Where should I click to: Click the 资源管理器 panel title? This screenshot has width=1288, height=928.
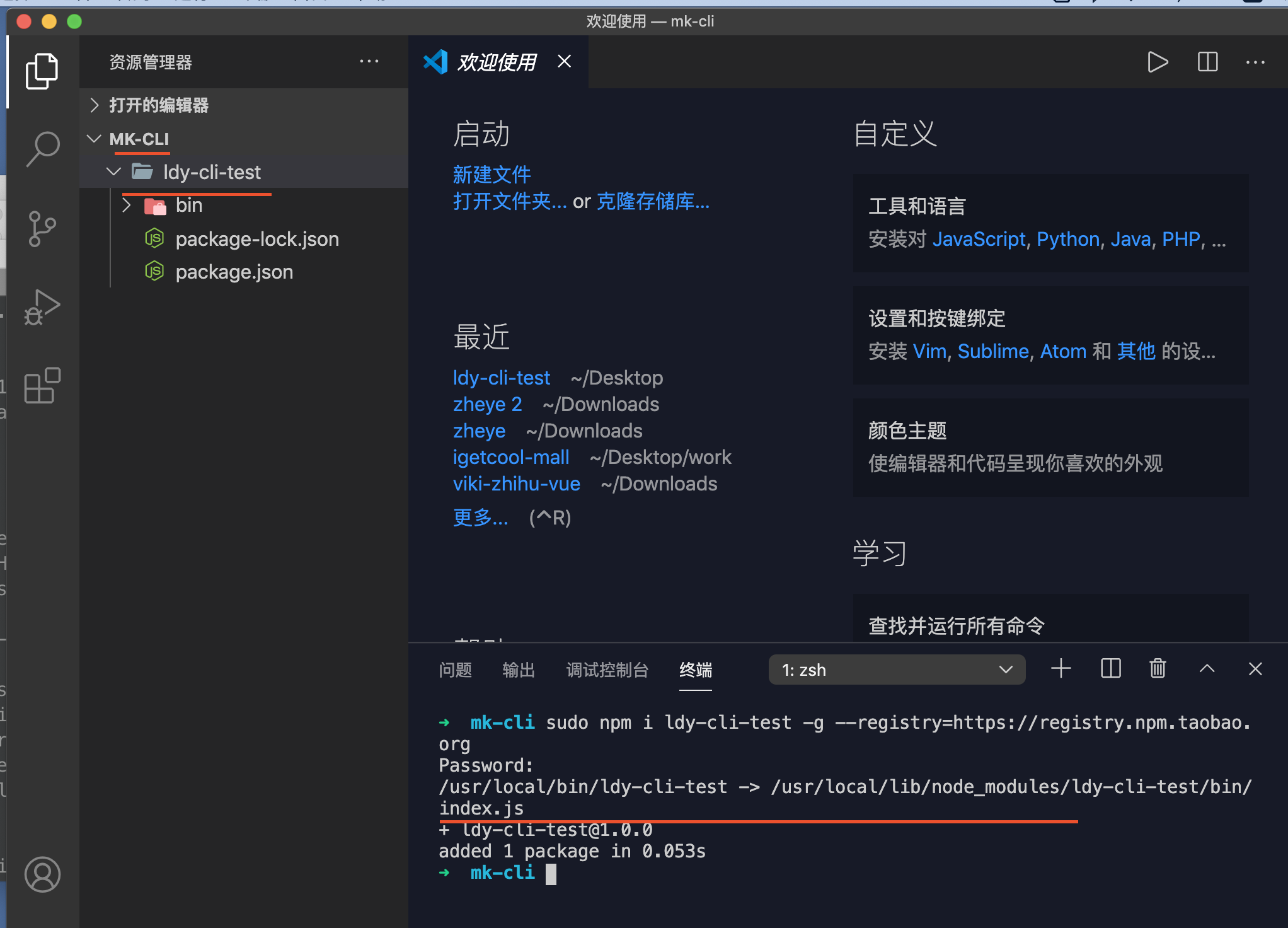151,62
